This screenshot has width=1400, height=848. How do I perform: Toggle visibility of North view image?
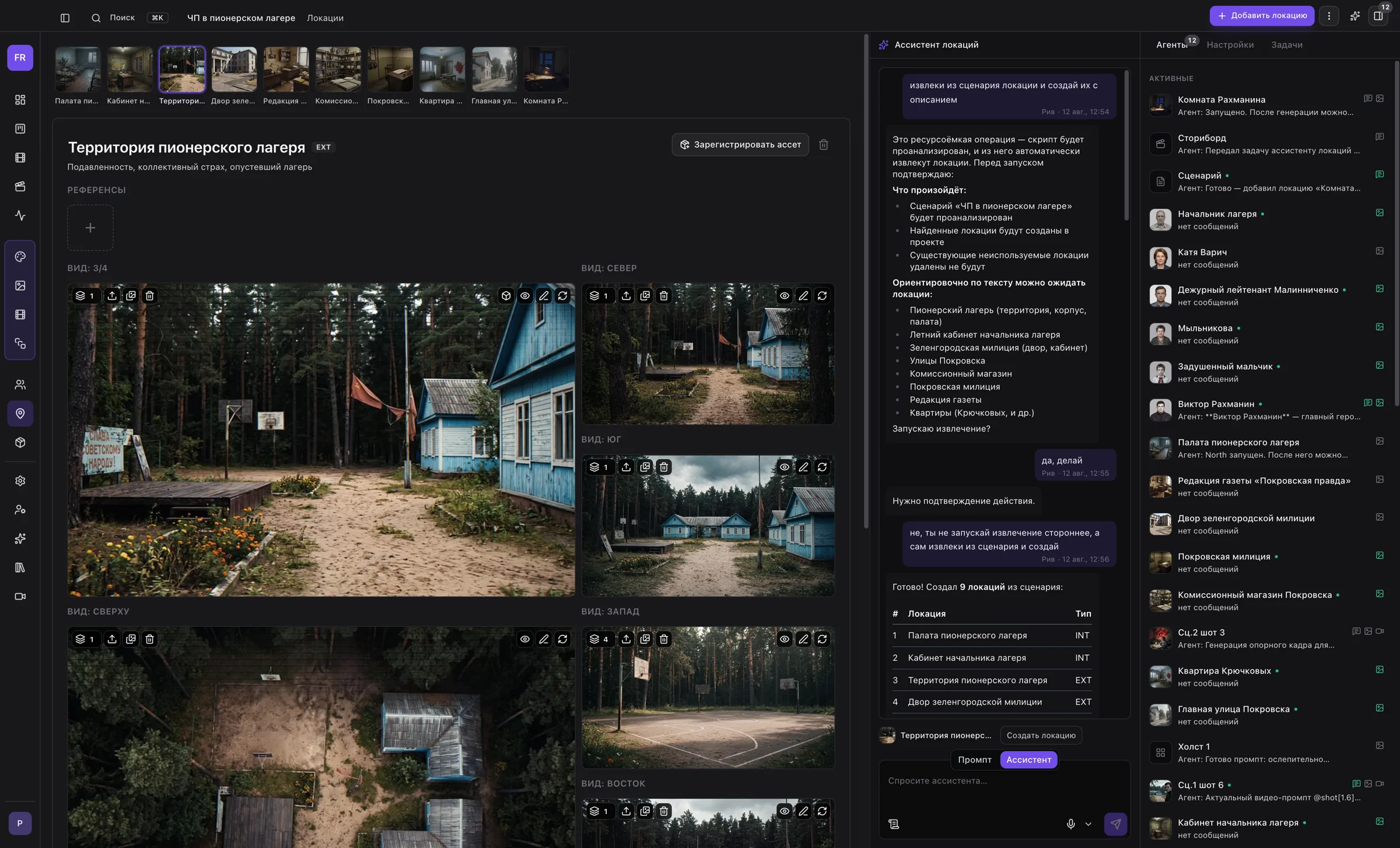pyautogui.click(x=785, y=296)
